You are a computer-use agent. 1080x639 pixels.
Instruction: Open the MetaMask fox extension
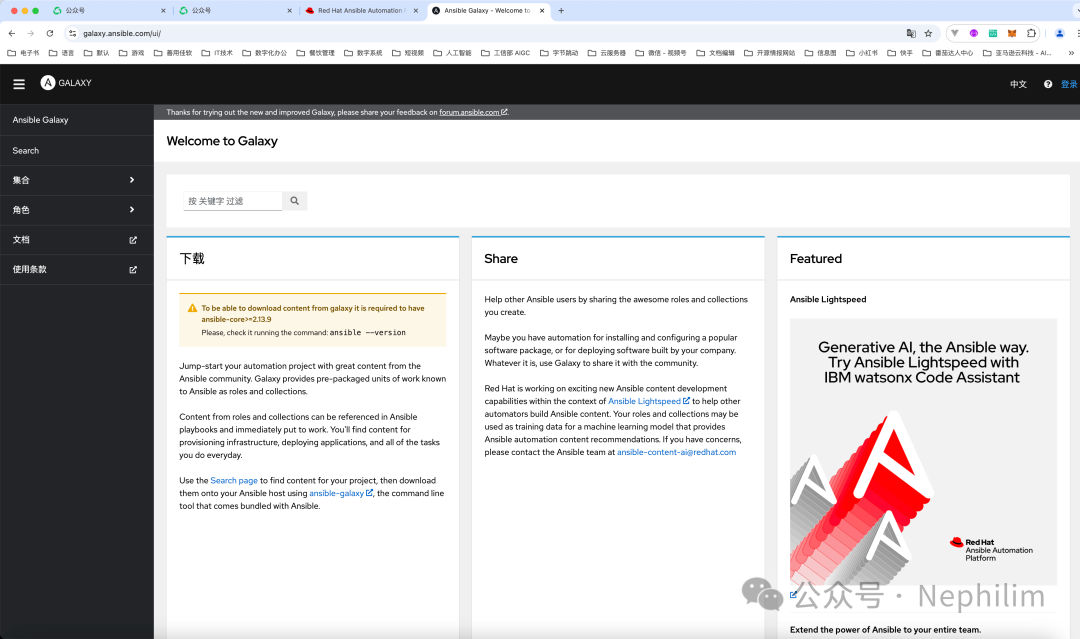[1012, 33]
